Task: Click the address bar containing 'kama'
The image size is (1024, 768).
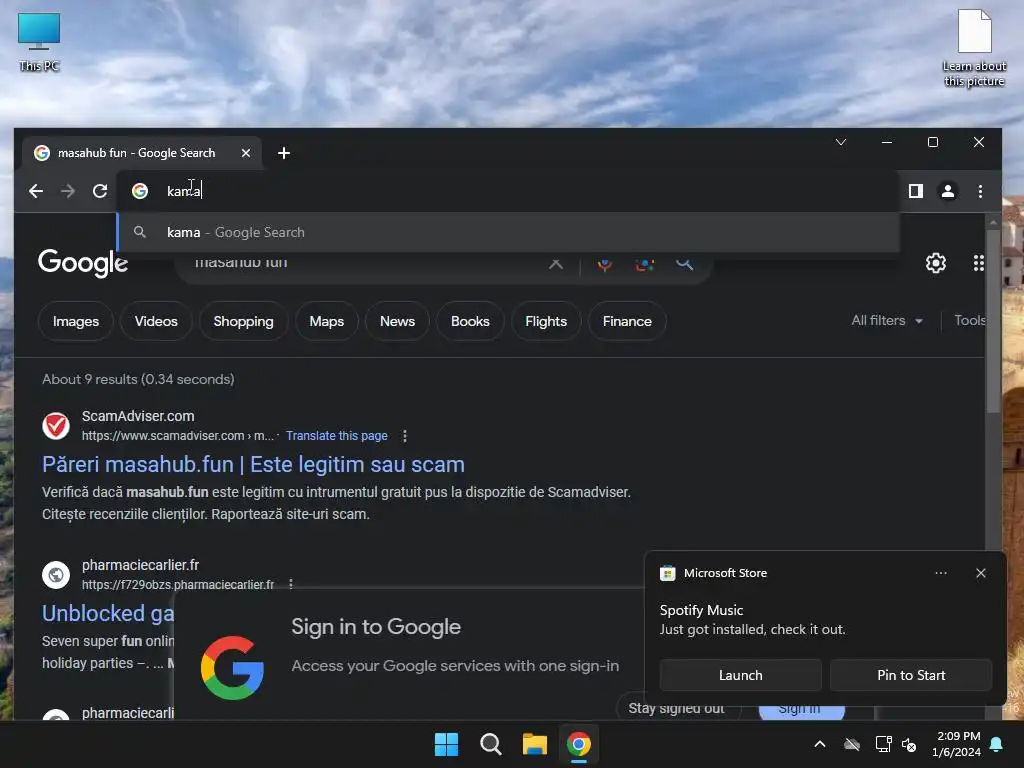Action: 509,191
